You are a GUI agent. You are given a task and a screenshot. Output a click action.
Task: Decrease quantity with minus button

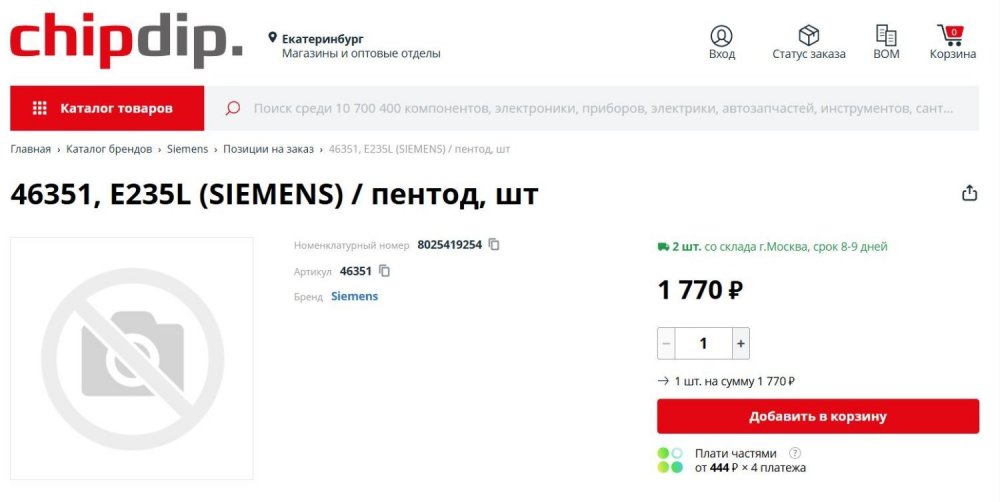tap(666, 343)
